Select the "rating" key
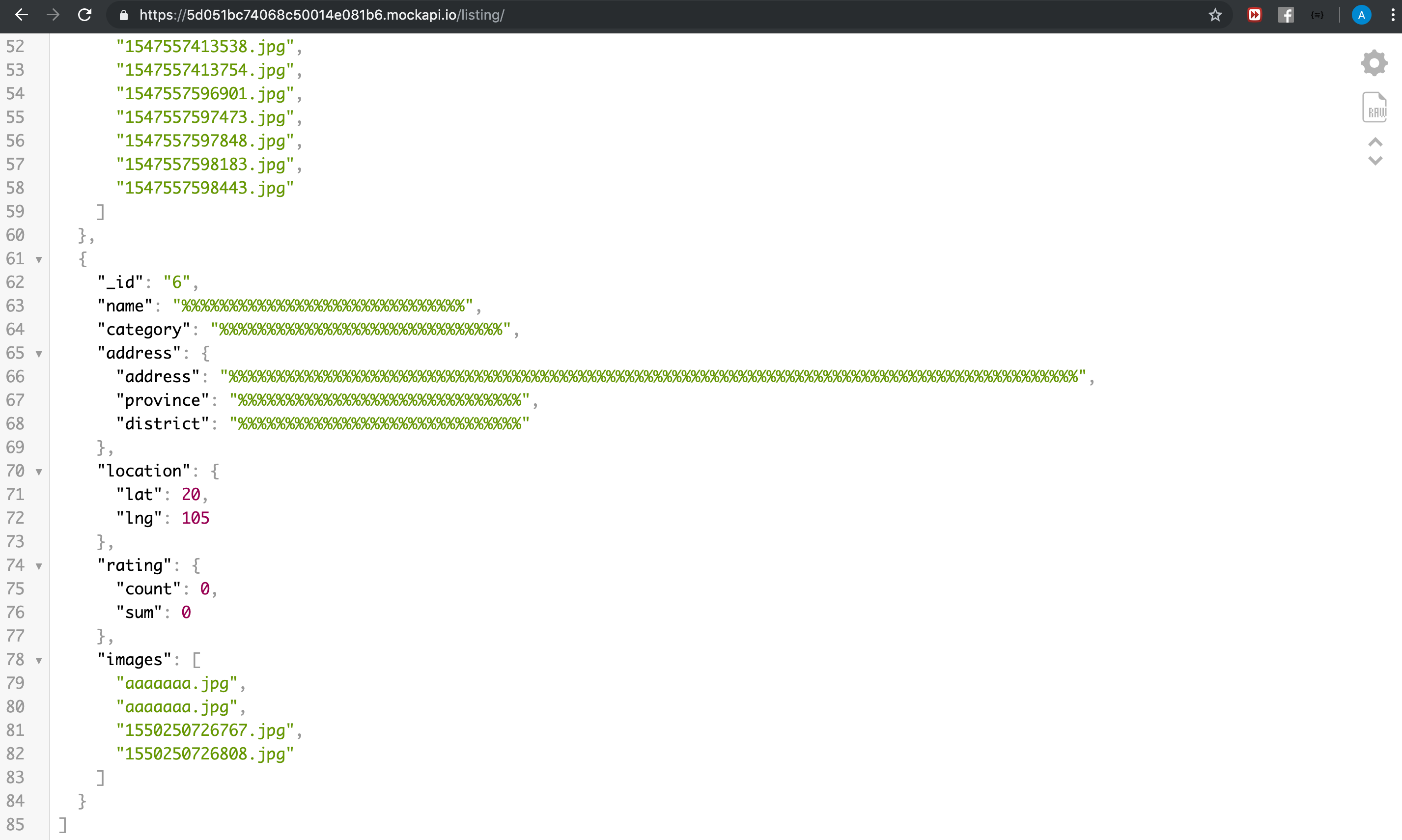The height and width of the screenshot is (840, 1402). [x=134, y=565]
